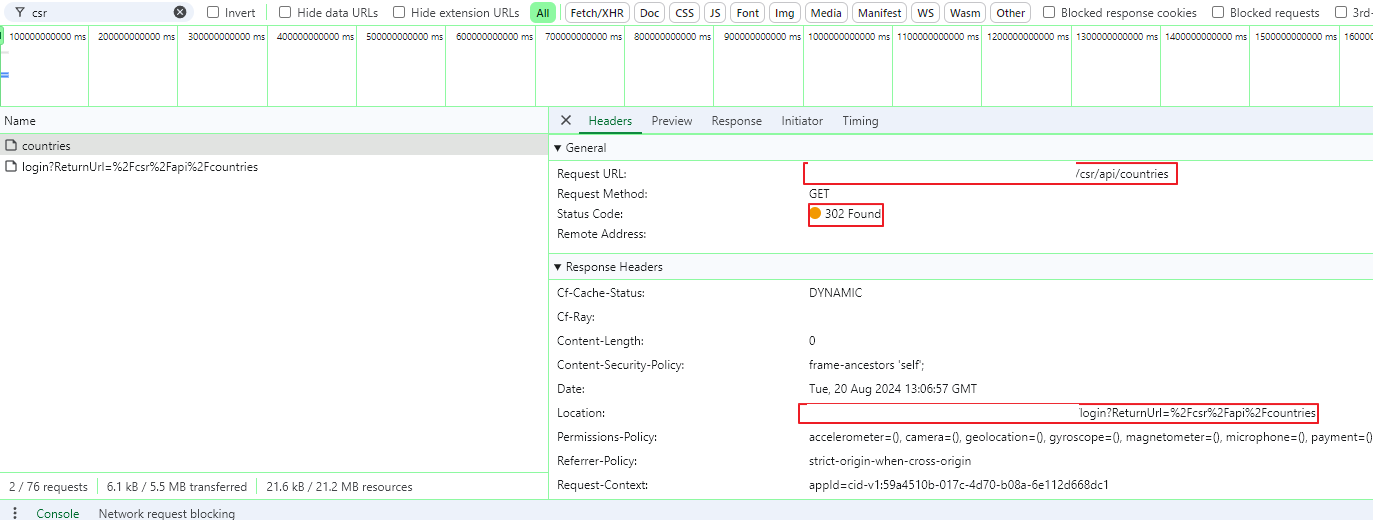Click the Request-Context appId value
Screen dimensions: 1373x520
(x=959, y=485)
